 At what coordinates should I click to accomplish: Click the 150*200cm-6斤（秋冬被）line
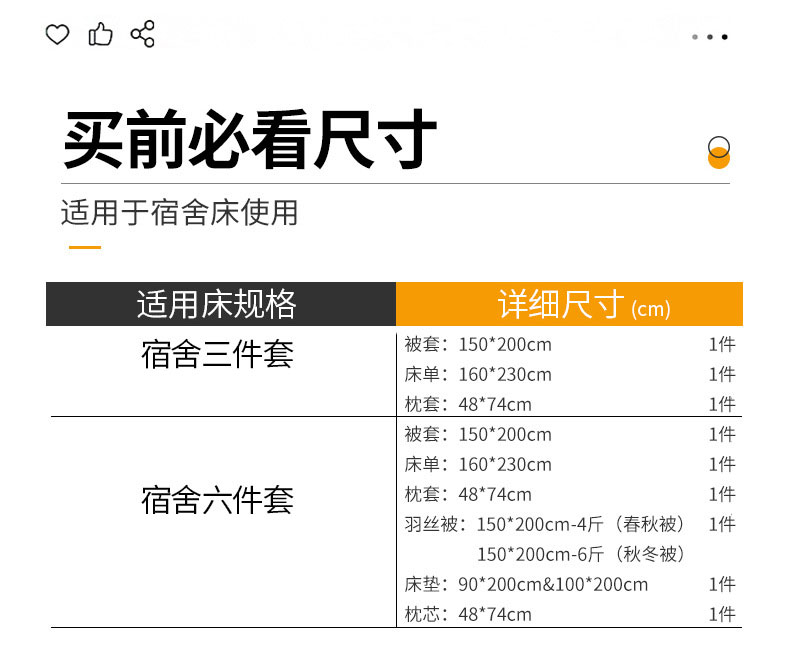click(580, 554)
